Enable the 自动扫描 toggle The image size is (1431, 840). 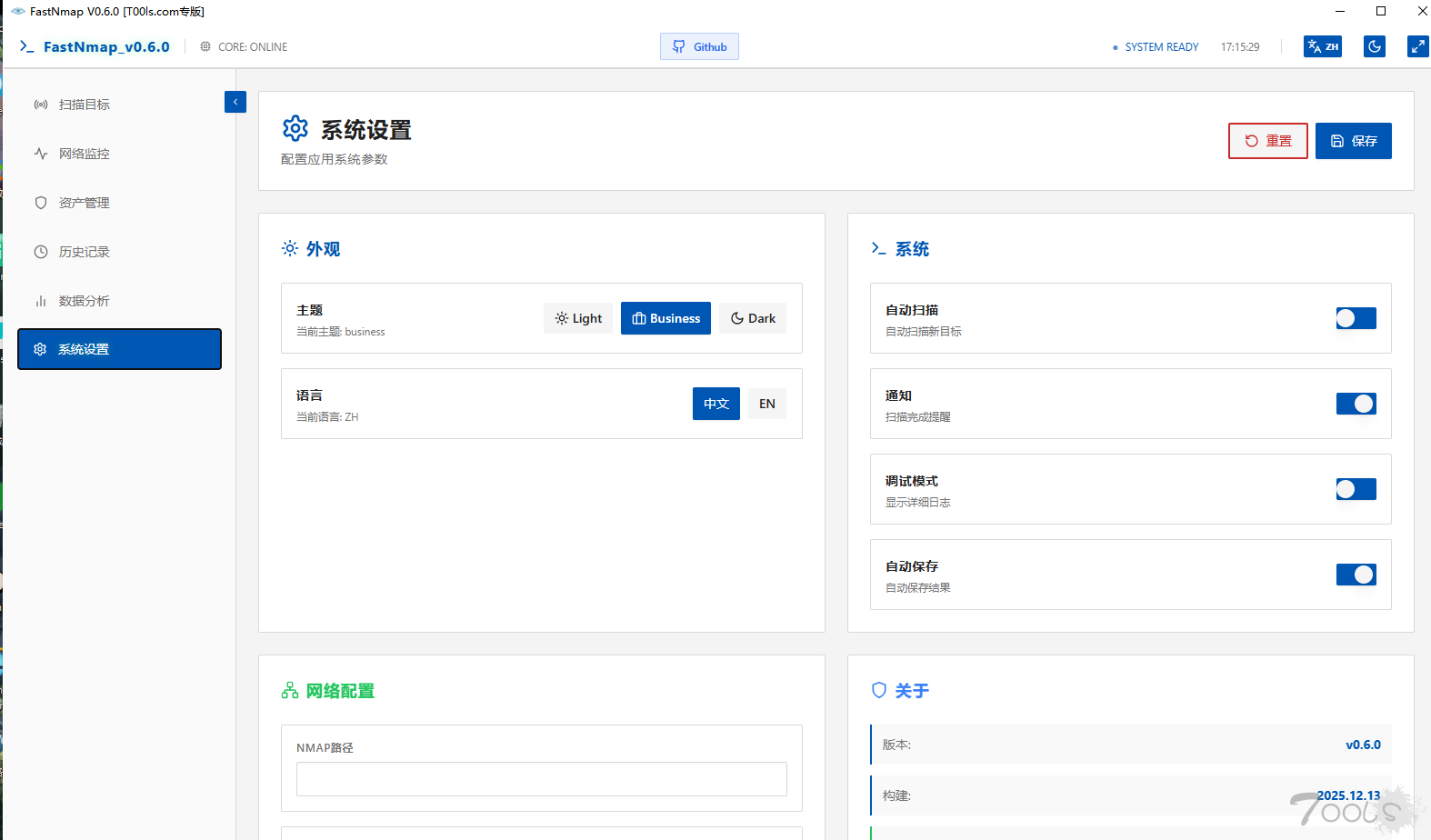(x=1356, y=318)
